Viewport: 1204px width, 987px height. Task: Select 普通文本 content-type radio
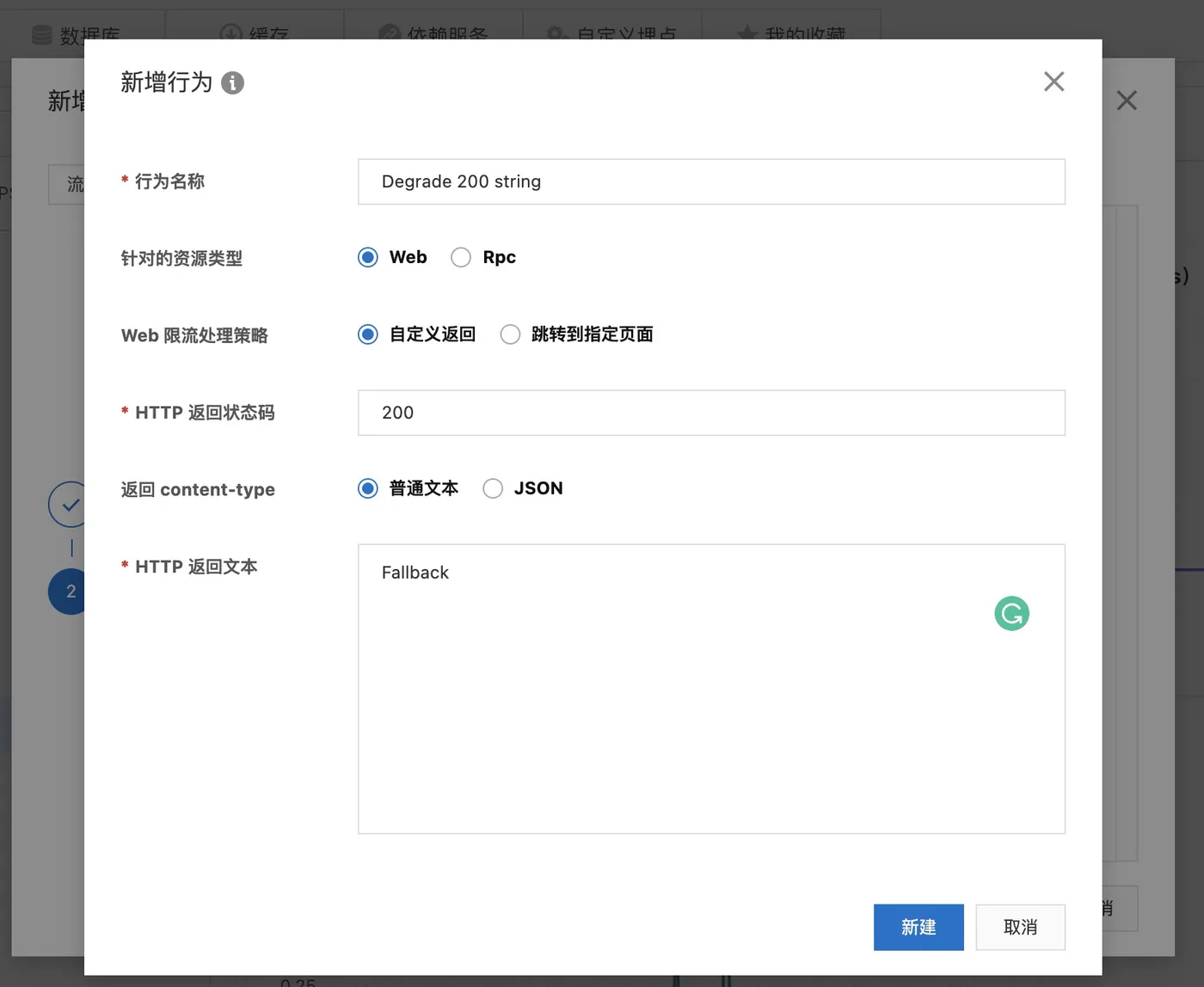tap(368, 488)
